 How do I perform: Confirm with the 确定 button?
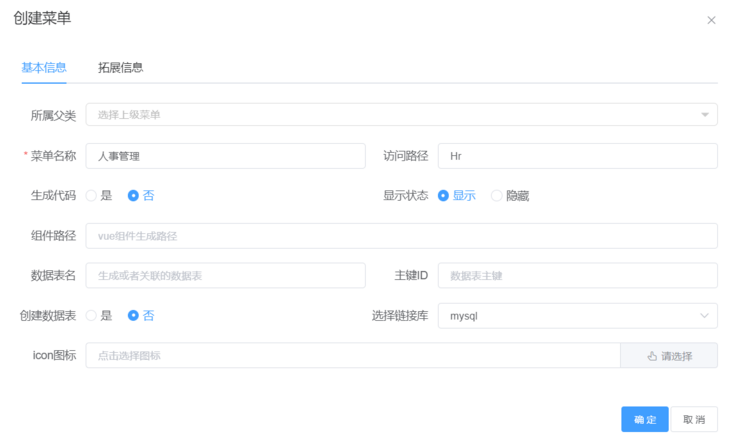click(x=645, y=419)
